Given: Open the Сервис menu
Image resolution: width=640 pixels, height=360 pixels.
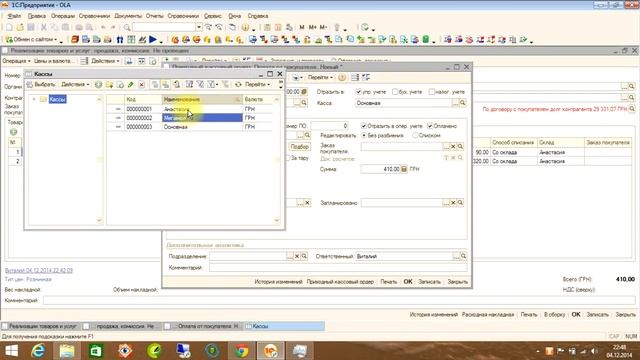Looking at the screenshot, I should tap(213, 16).
